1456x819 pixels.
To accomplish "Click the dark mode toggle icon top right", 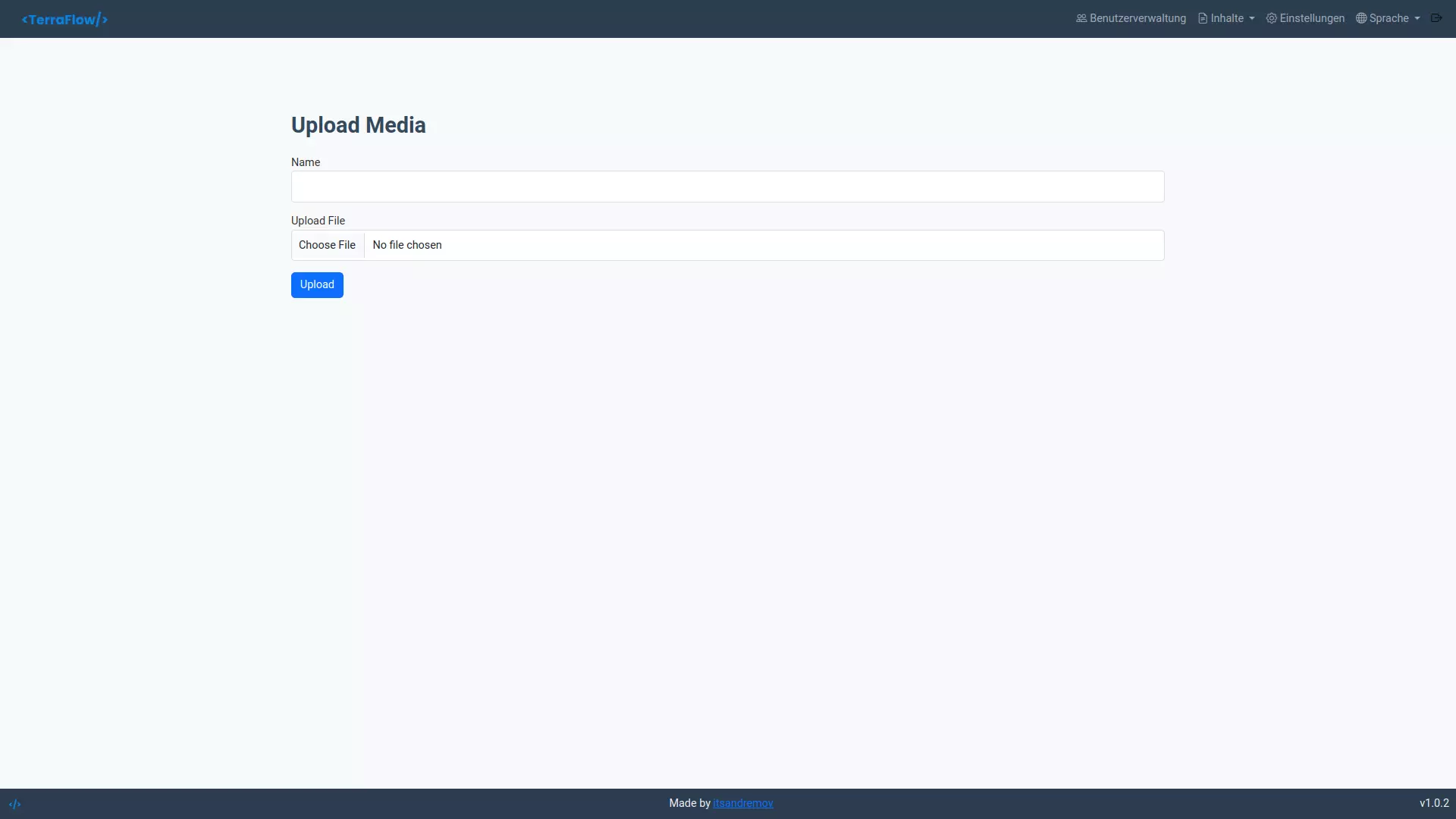I will (x=1437, y=18).
